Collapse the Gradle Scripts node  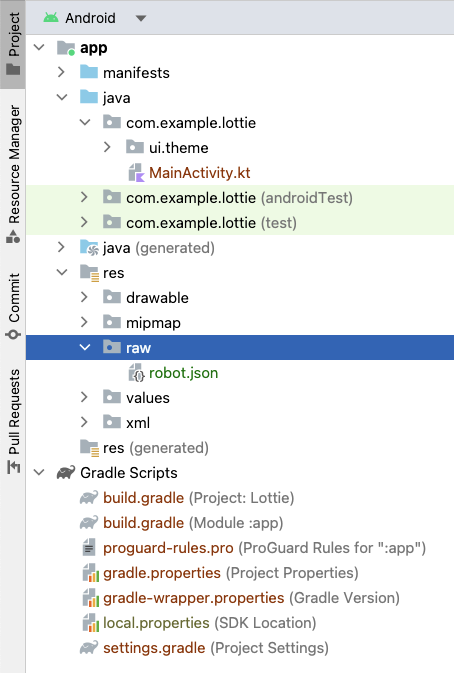point(39,473)
